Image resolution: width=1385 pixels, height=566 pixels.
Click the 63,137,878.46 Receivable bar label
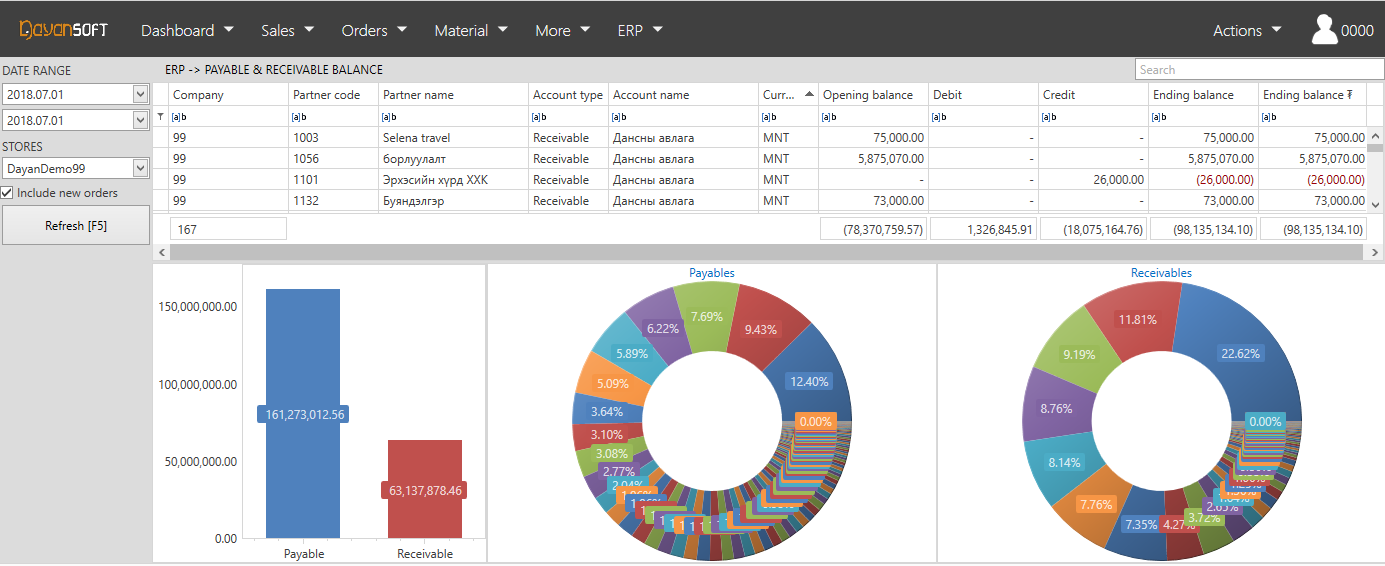pyautogui.click(x=425, y=490)
